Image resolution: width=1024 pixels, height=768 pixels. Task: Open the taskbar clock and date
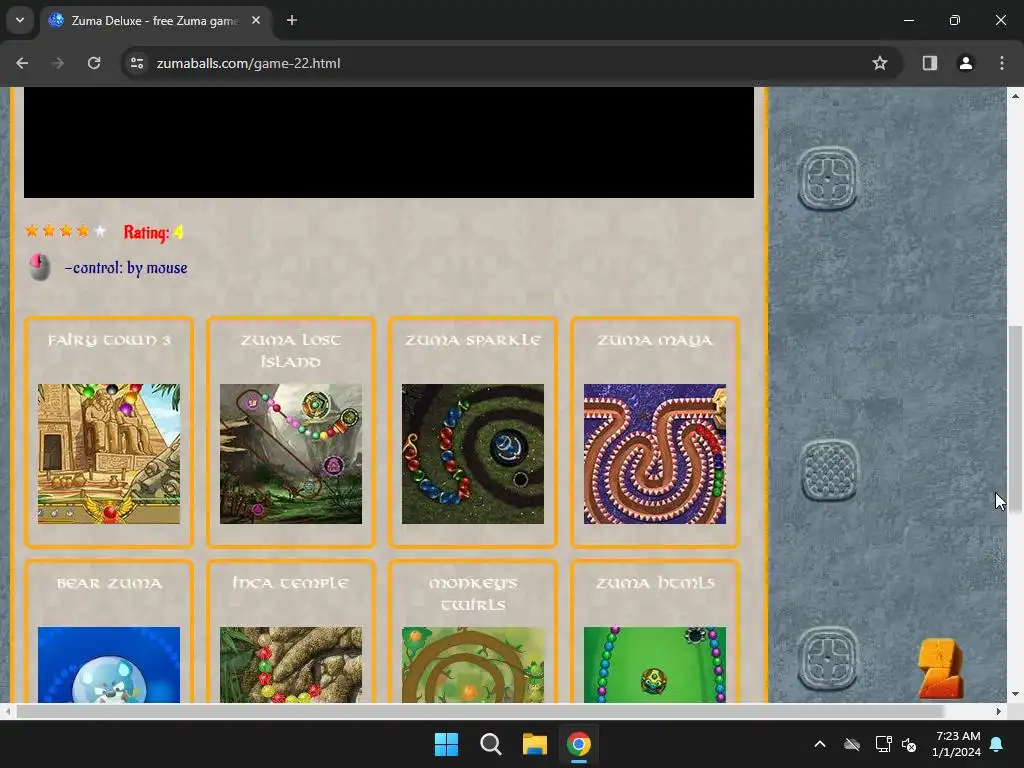coord(957,744)
